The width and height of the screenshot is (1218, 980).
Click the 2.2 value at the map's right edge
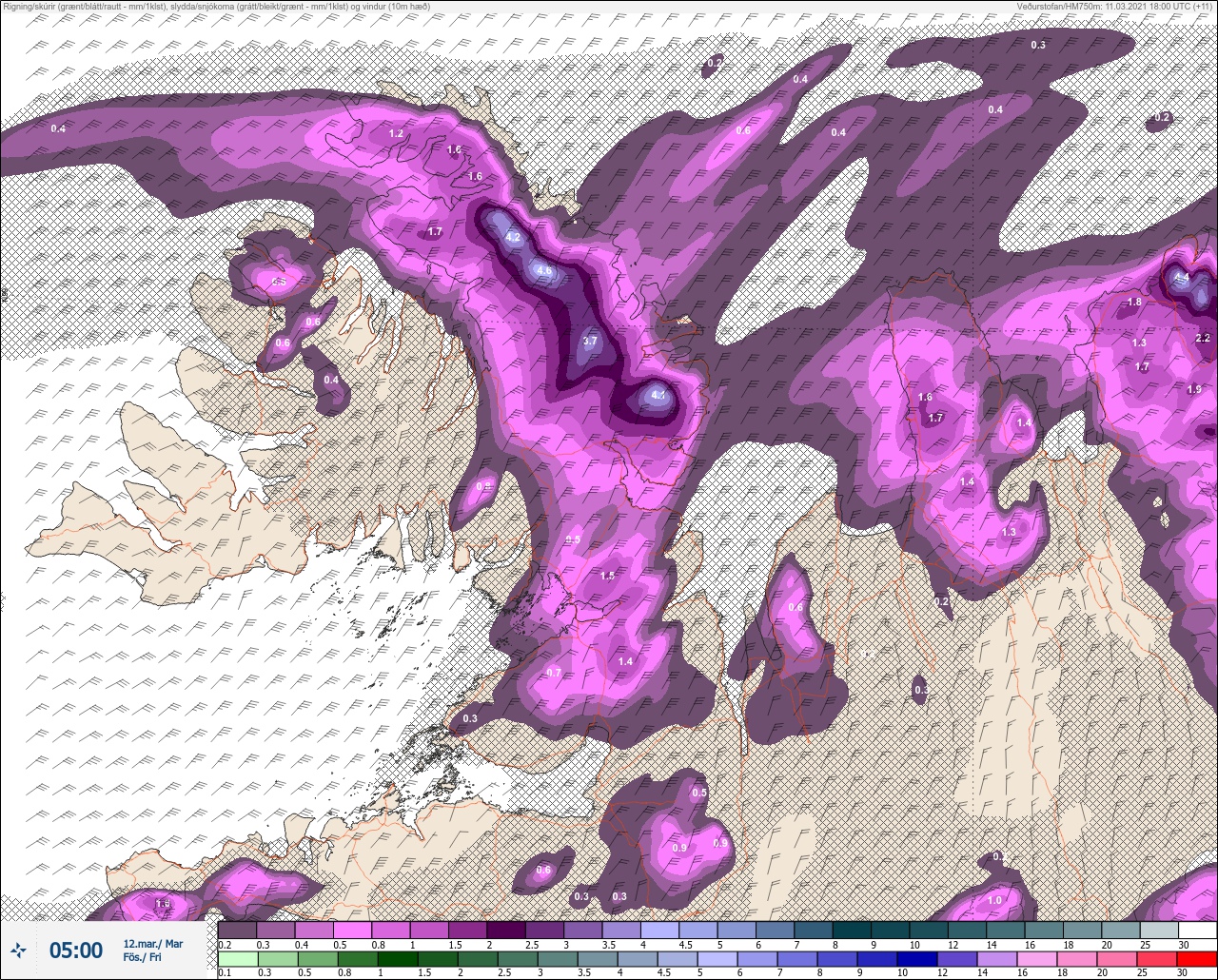coord(1203,339)
